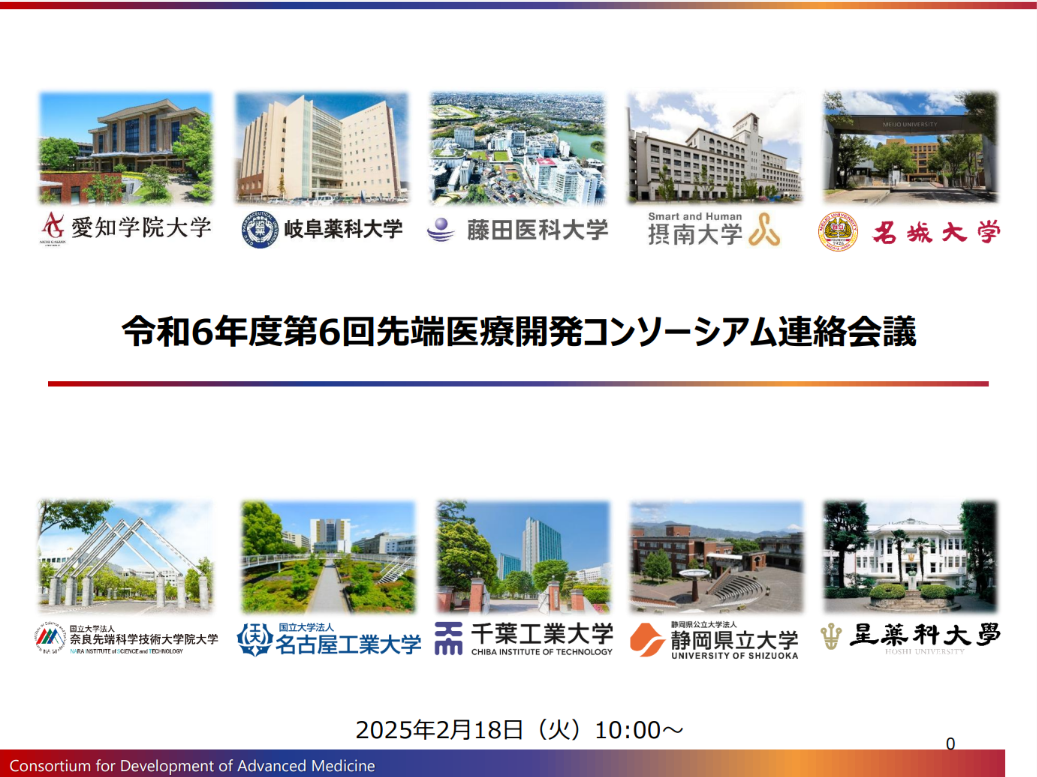Select the University of Shizuoka plaza photo

coord(717,557)
